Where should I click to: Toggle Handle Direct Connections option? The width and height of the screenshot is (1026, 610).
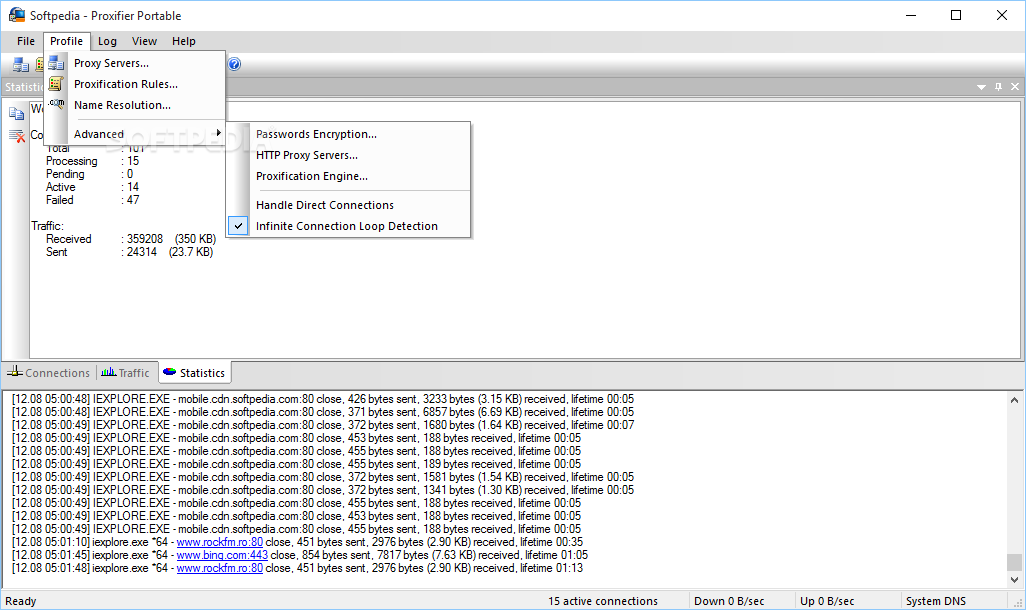349,205
